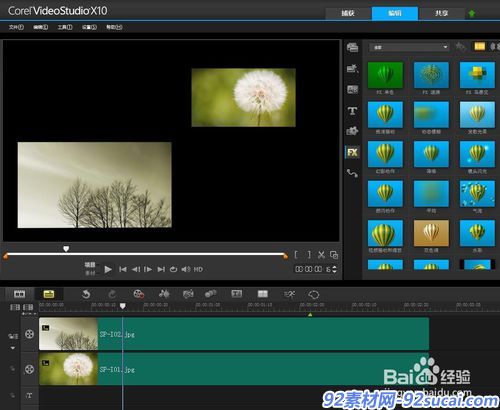Open the Subtitle Editor icon
This screenshot has height=410, width=500.
pos(237,294)
